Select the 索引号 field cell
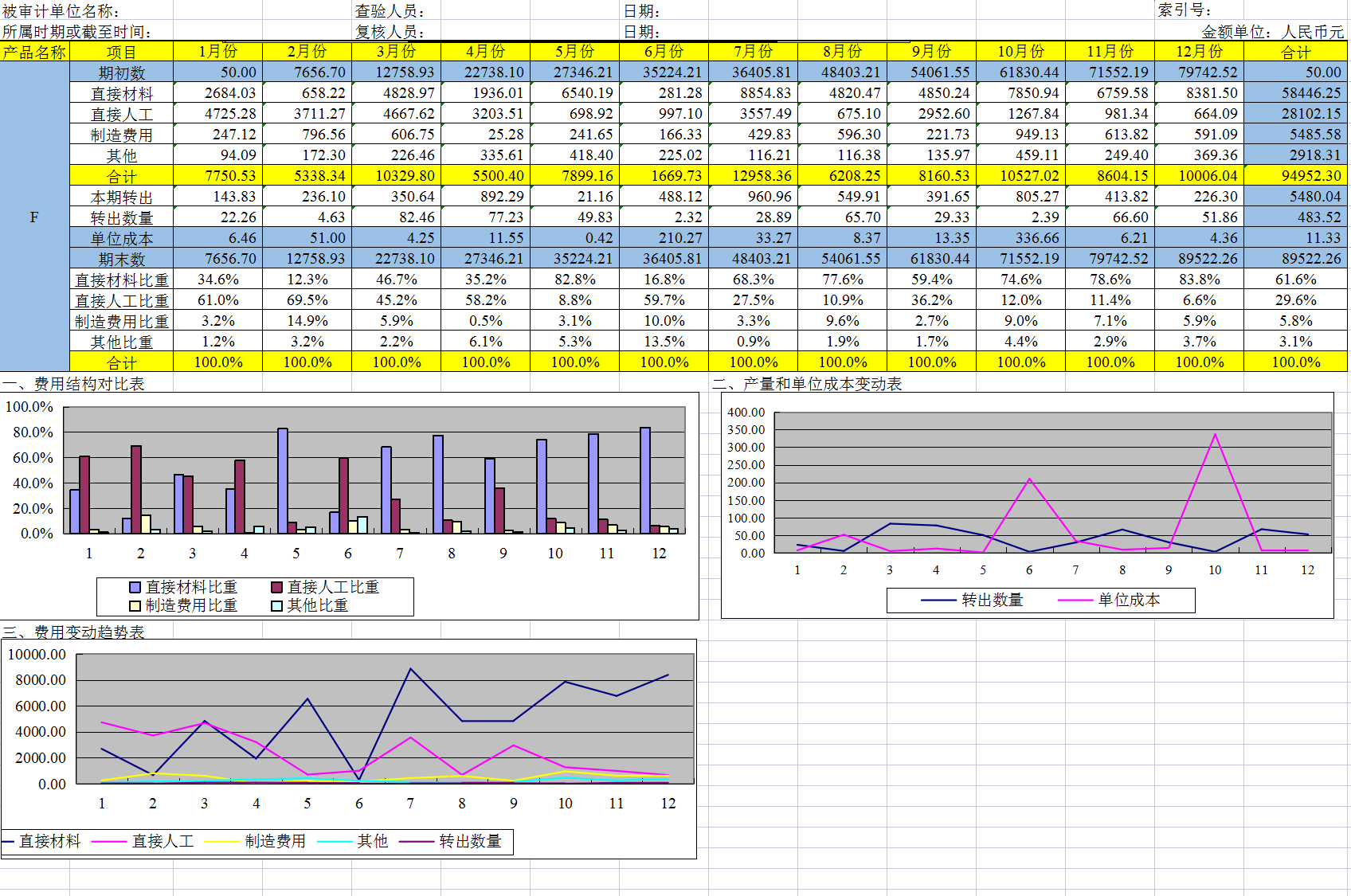The image size is (1351, 896). (1185, 10)
